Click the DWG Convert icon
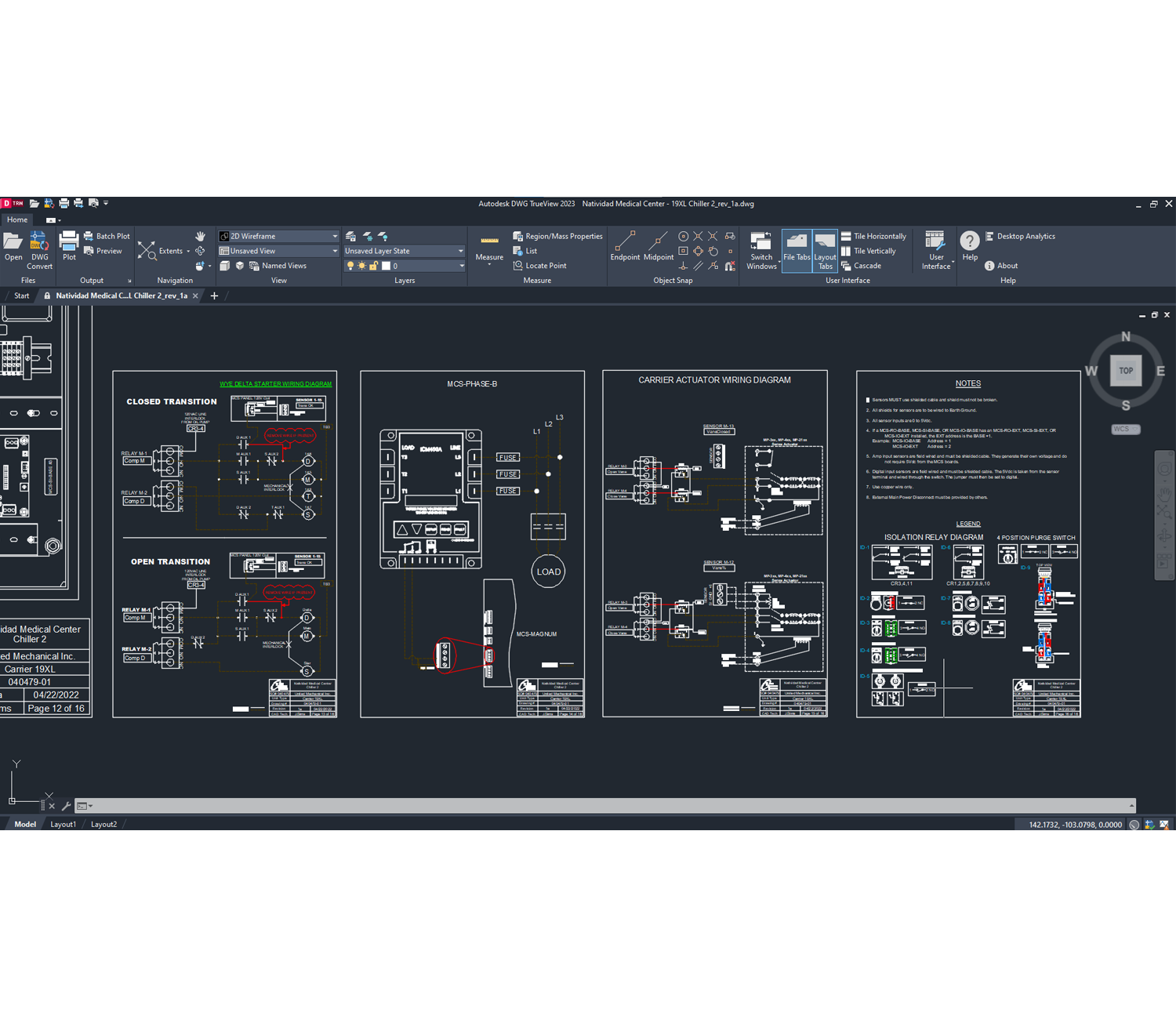 pos(39,241)
